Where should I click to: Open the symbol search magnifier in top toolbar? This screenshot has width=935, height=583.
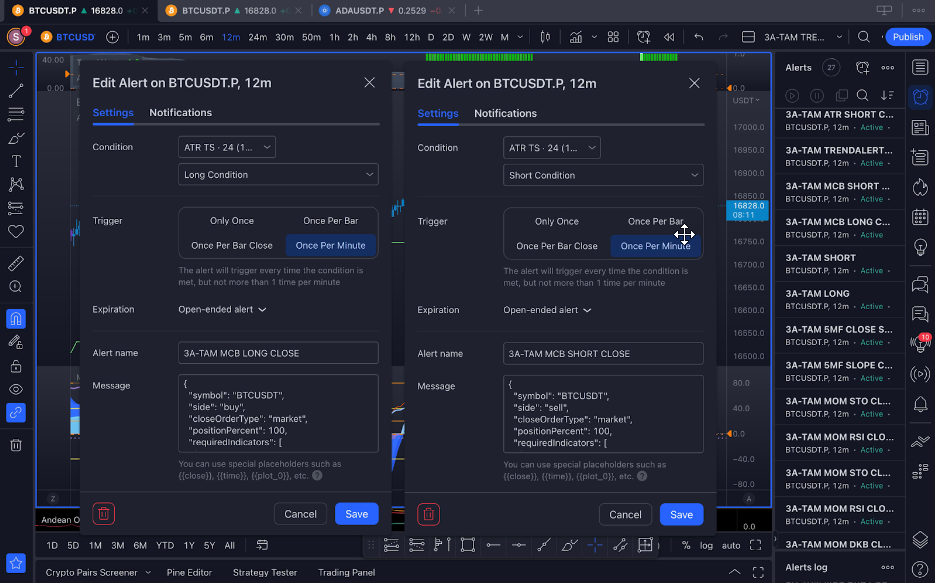tap(863, 37)
